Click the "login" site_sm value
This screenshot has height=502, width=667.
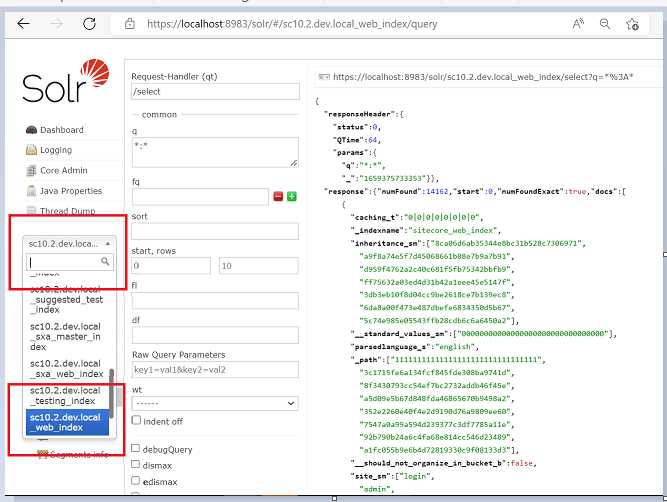(x=415, y=476)
